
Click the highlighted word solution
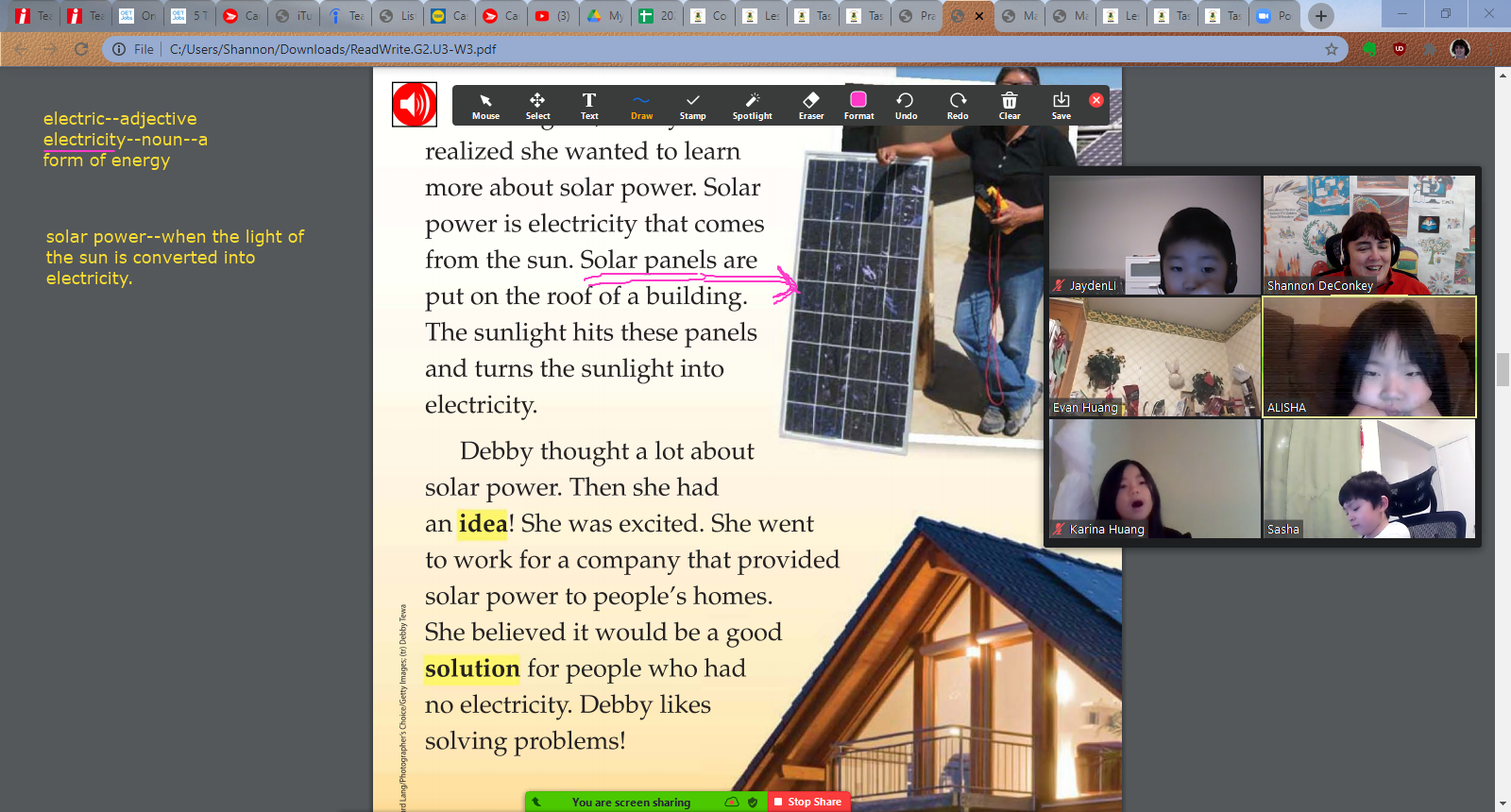472,668
